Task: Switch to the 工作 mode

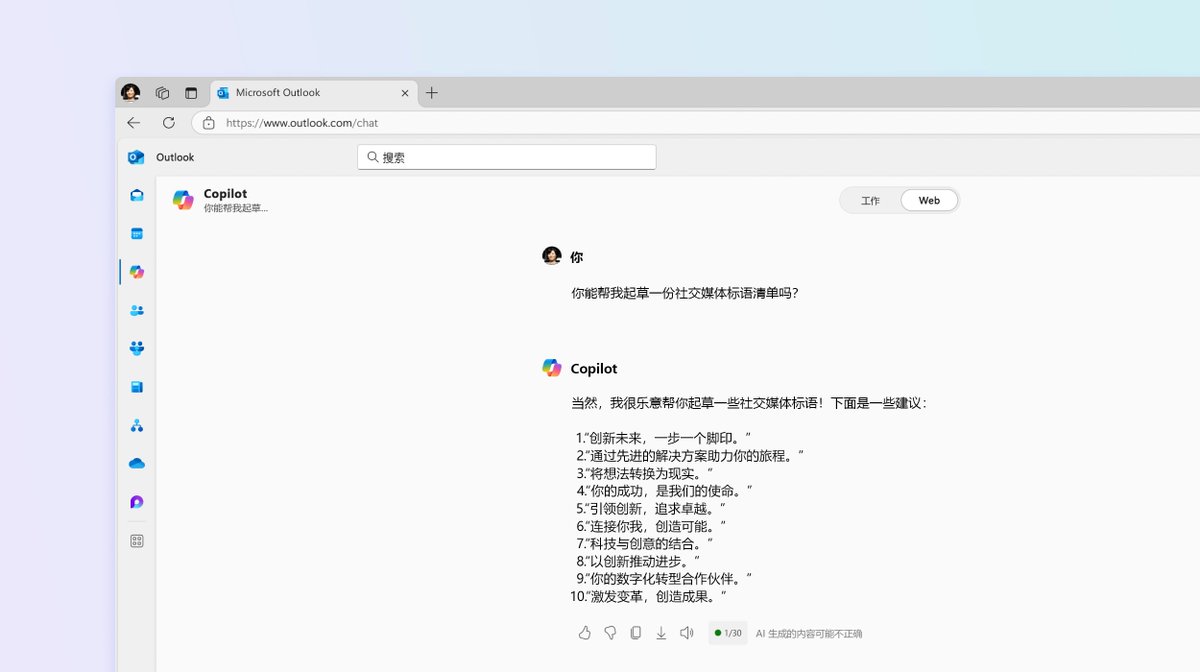Action: pyautogui.click(x=871, y=200)
